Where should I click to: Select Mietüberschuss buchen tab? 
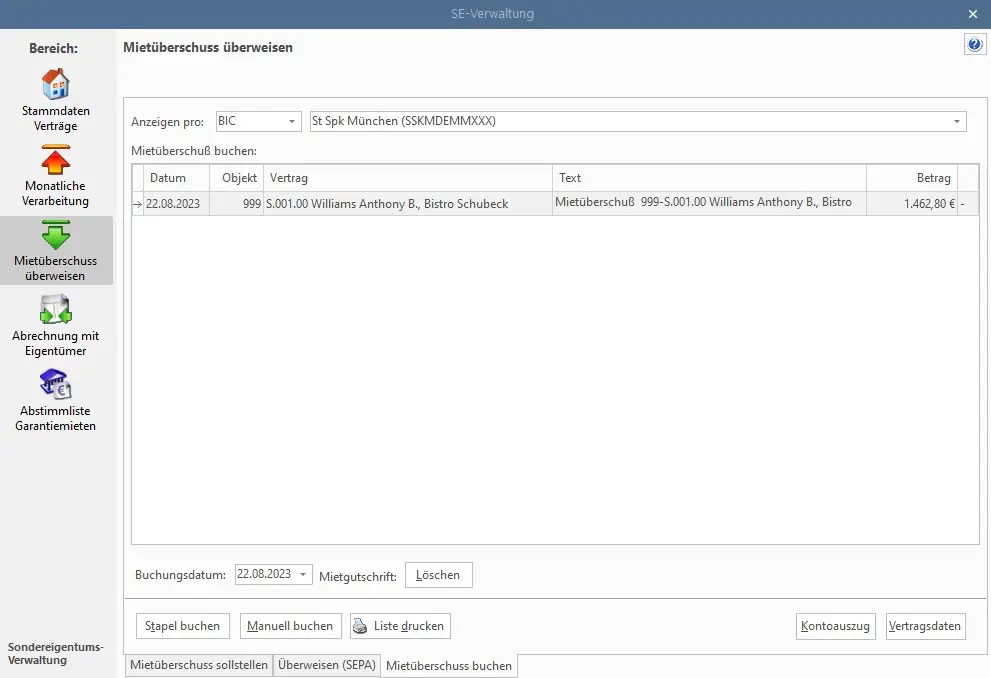tap(449, 666)
